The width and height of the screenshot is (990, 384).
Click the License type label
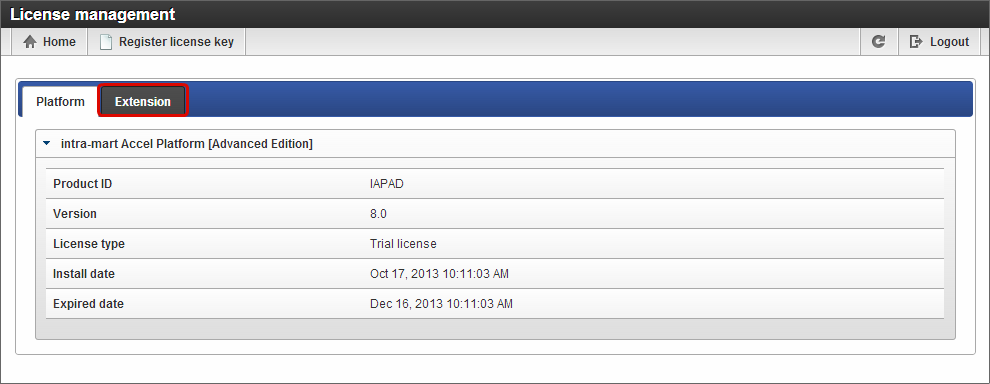click(x=89, y=243)
